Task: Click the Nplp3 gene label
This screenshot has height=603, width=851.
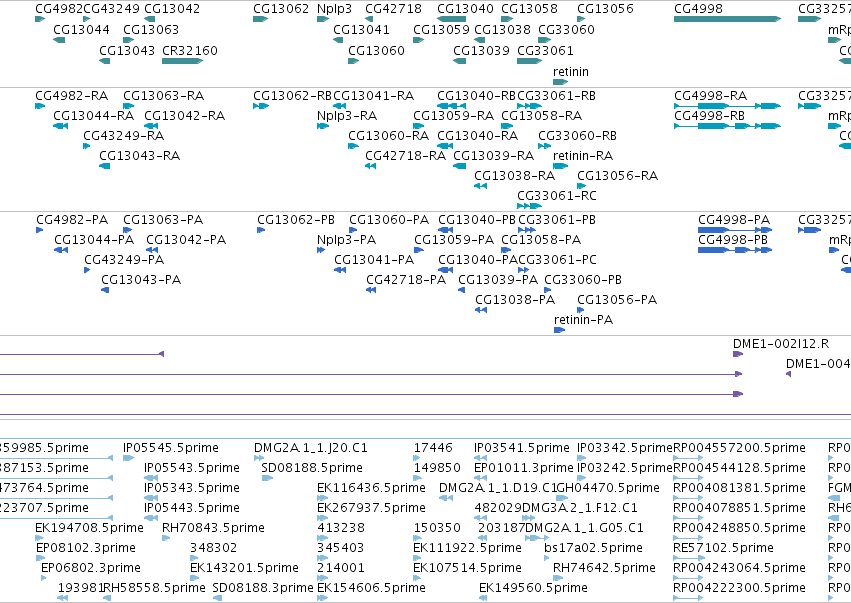Action: pyautogui.click(x=334, y=9)
